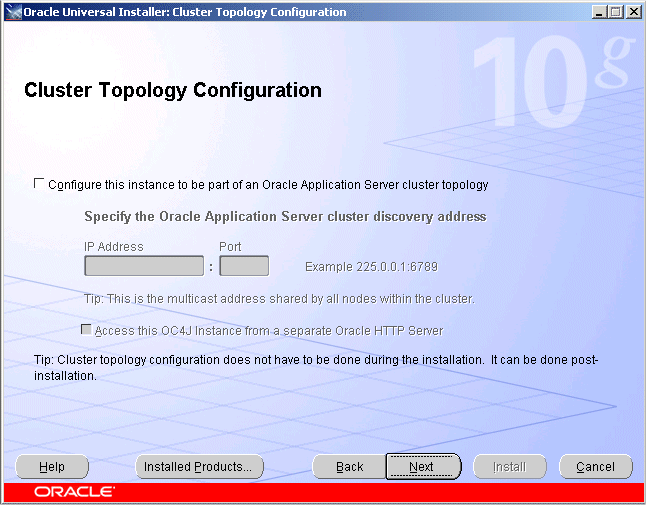
Task: Click the ORACLE logo in red bar
Action: coord(74,492)
